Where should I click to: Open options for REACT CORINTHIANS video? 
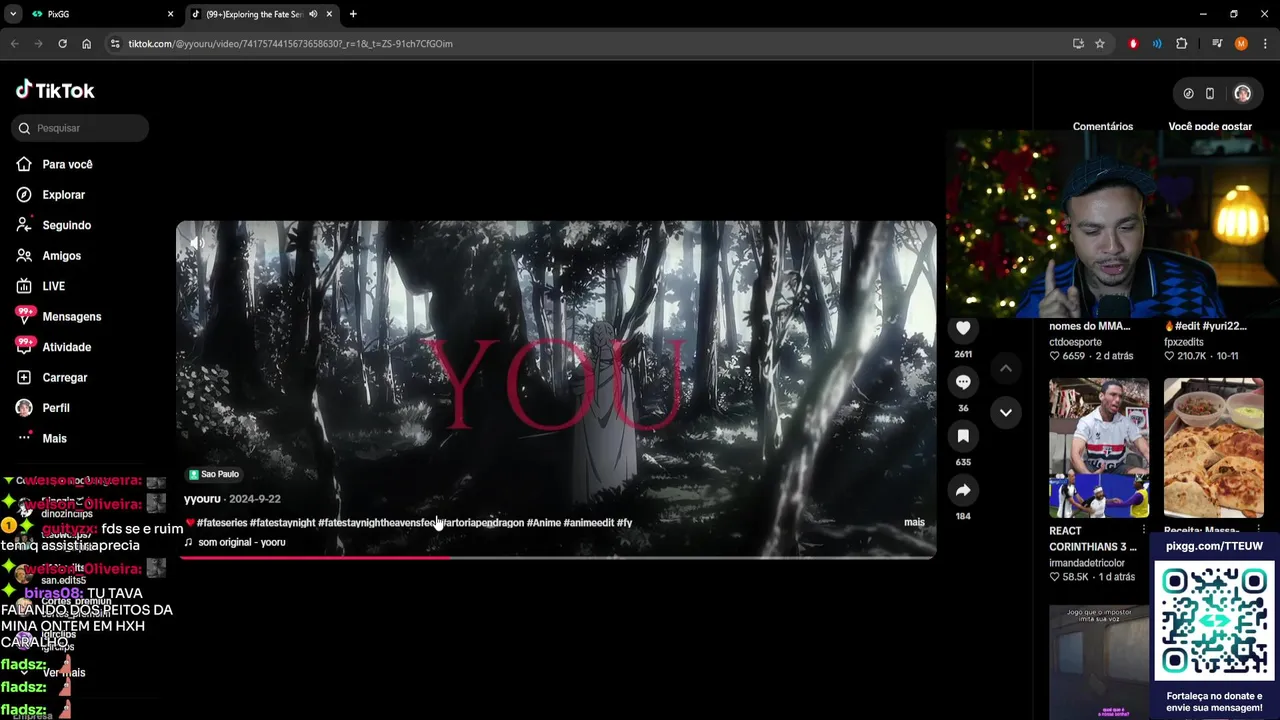click(x=1144, y=530)
